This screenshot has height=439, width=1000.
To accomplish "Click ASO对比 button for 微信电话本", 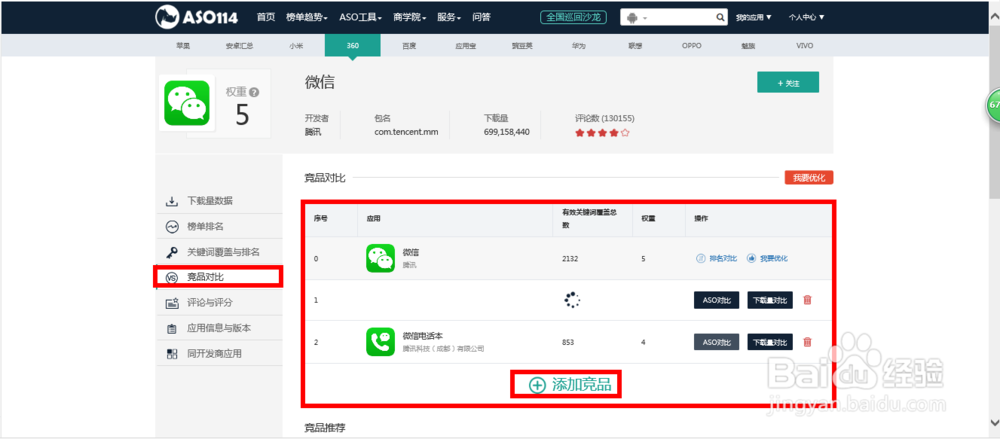I will pyautogui.click(x=716, y=342).
